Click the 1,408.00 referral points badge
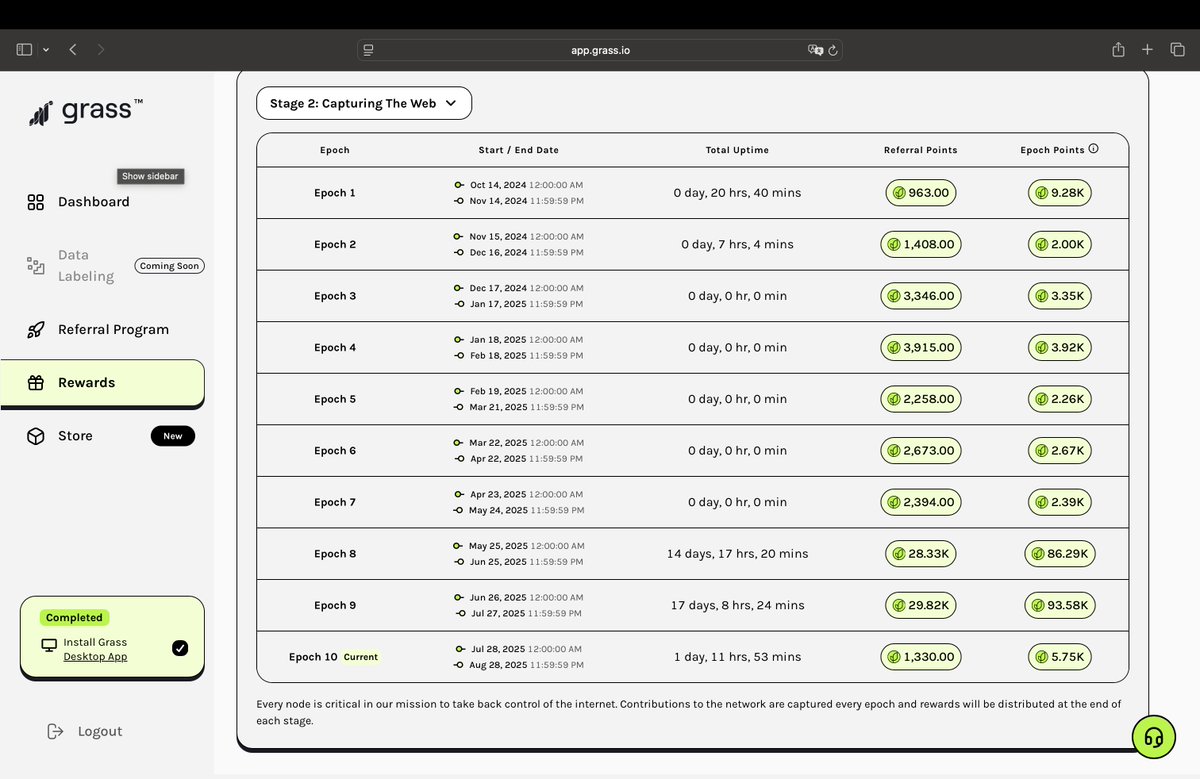The width and height of the screenshot is (1200, 779). 921,244
